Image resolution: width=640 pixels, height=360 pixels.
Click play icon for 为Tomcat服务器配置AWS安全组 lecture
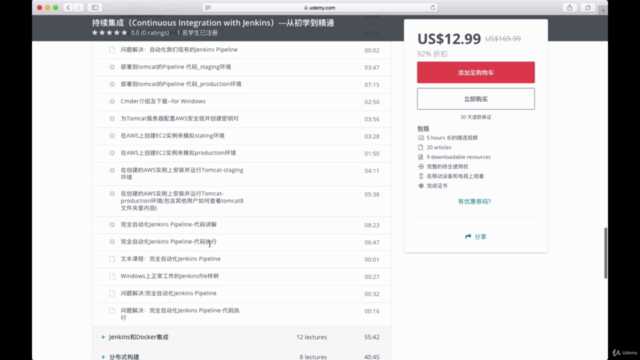(112, 118)
